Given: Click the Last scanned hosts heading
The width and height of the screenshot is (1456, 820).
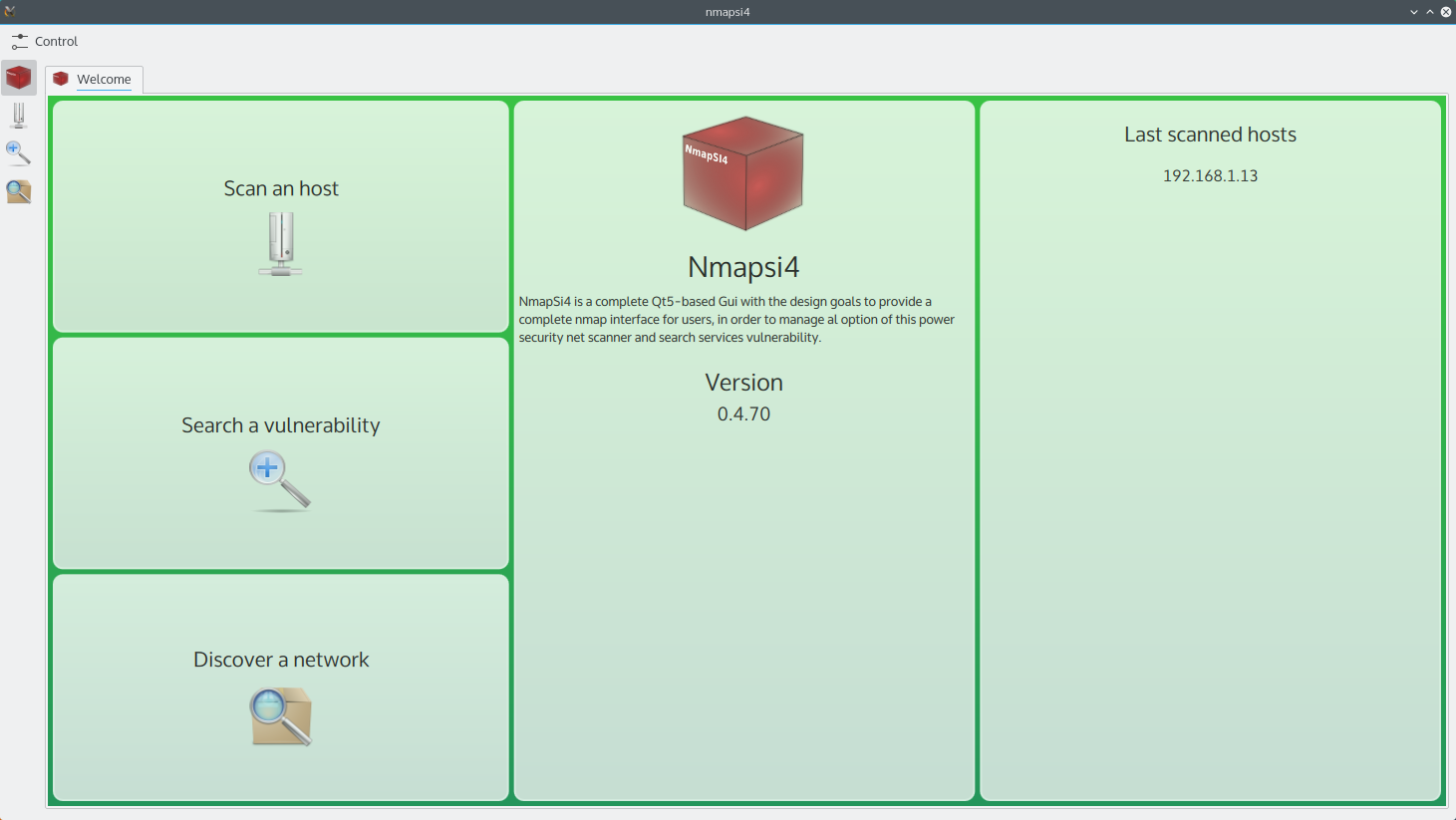Looking at the screenshot, I should pos(1210,135).
